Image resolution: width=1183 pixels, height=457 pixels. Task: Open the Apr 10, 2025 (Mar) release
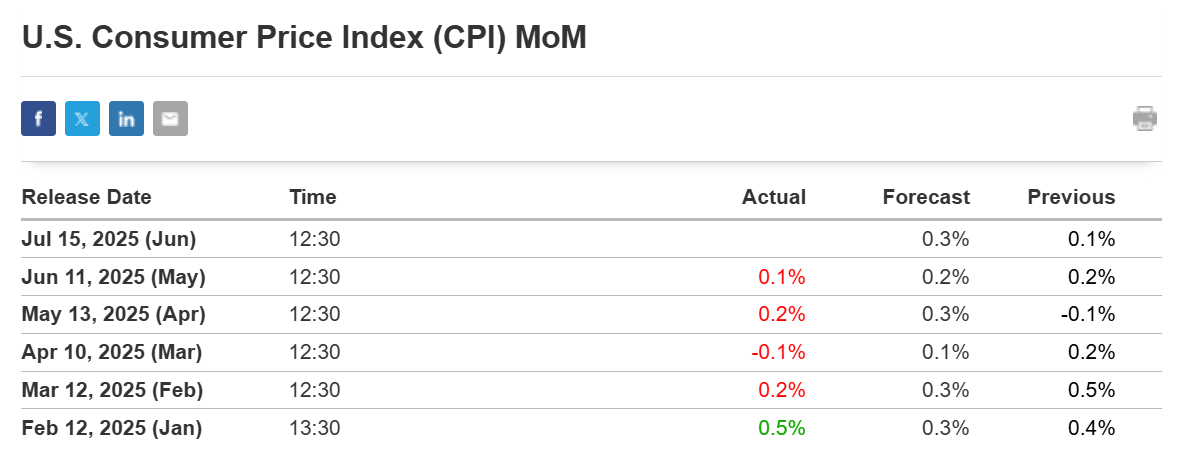592,352
